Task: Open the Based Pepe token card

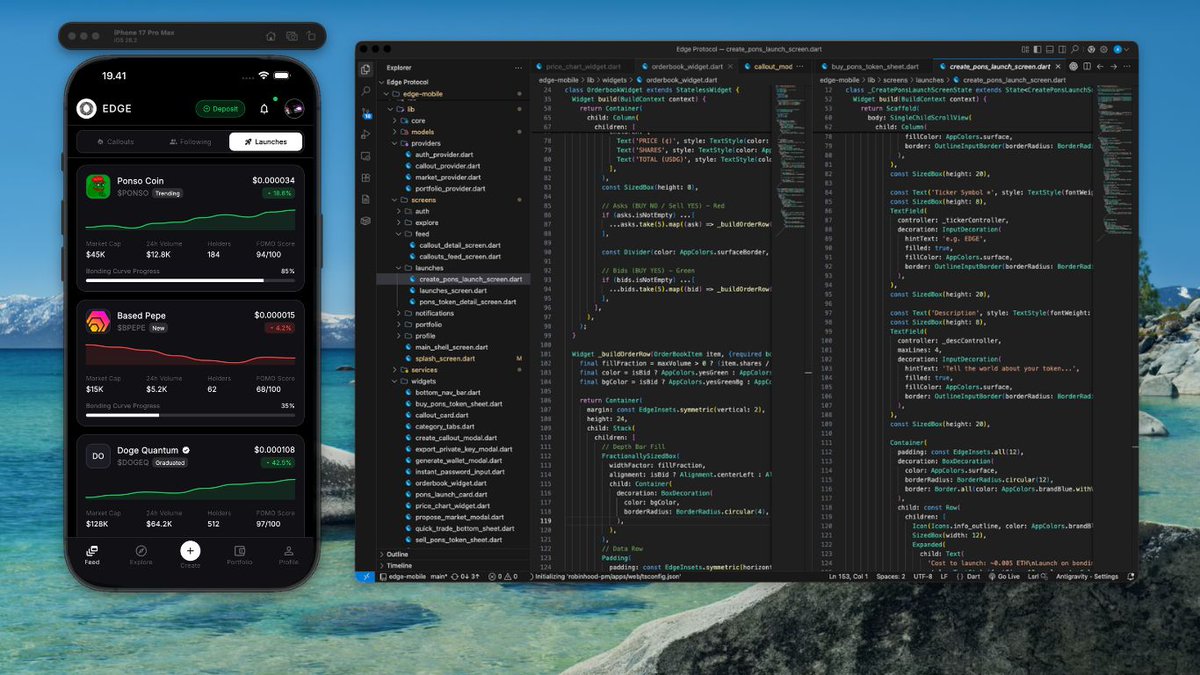Action: tap(190, 363)
